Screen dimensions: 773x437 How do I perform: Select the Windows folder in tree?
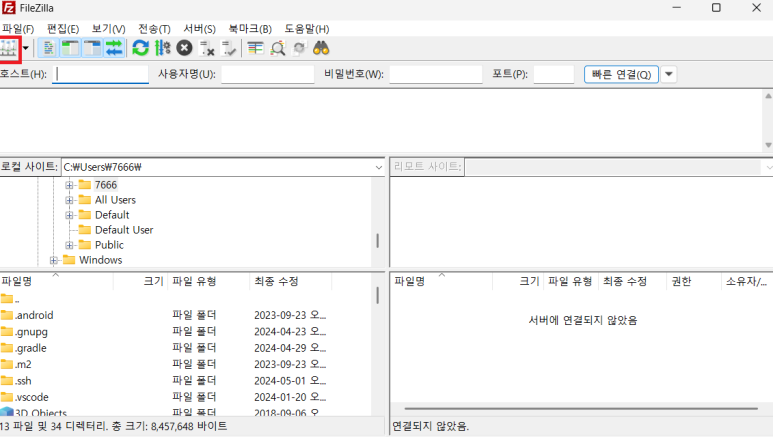pyautogui.click(x=101, y=260)
